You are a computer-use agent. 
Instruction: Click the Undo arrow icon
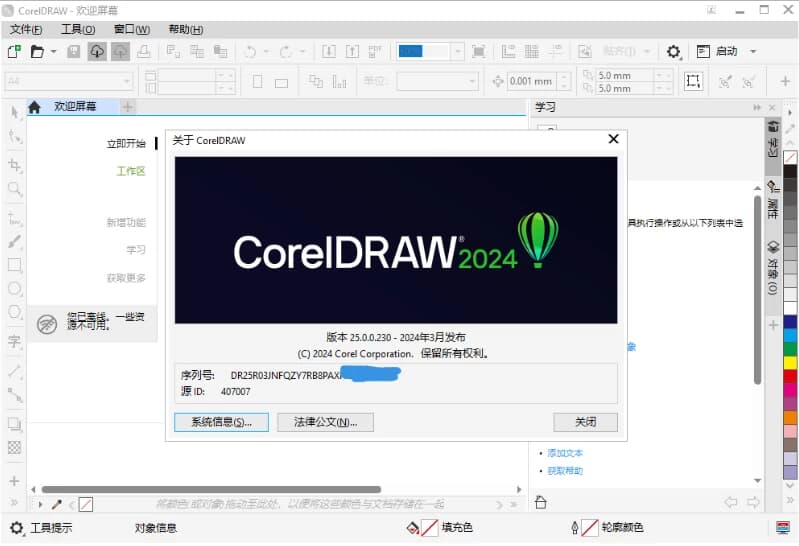tap(250, 51)
